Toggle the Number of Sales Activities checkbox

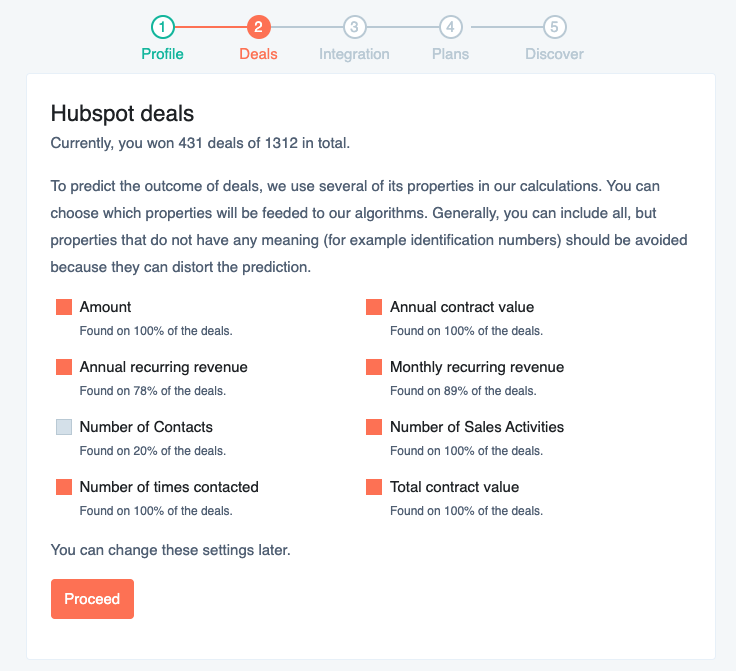point(374,427)
